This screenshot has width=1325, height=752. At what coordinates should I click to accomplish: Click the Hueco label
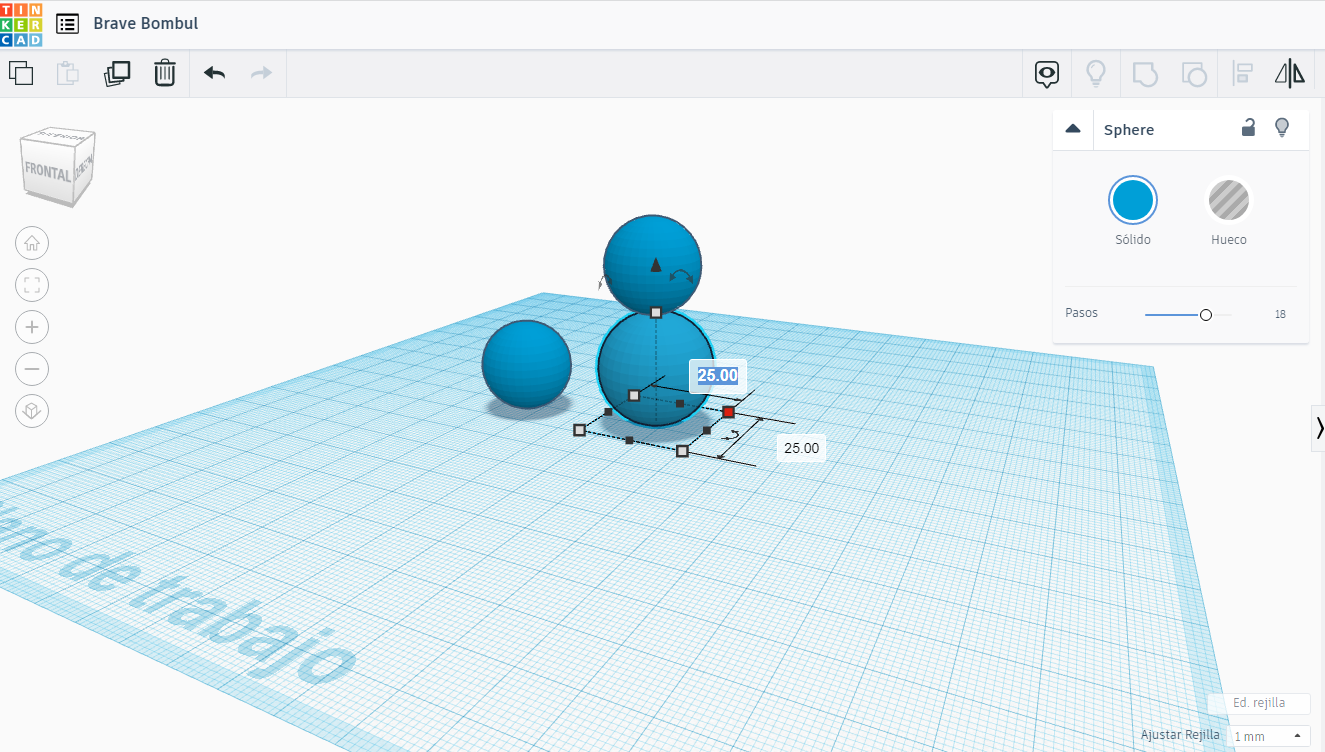tap(1229, 240)
